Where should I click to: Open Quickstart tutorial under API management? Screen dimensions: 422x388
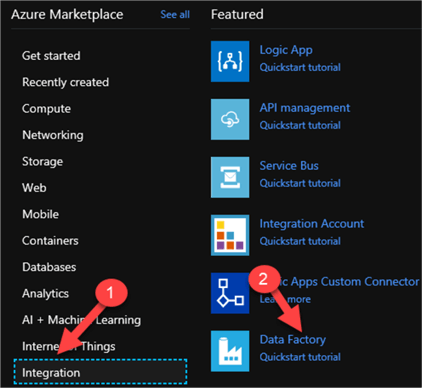(300, 125)
